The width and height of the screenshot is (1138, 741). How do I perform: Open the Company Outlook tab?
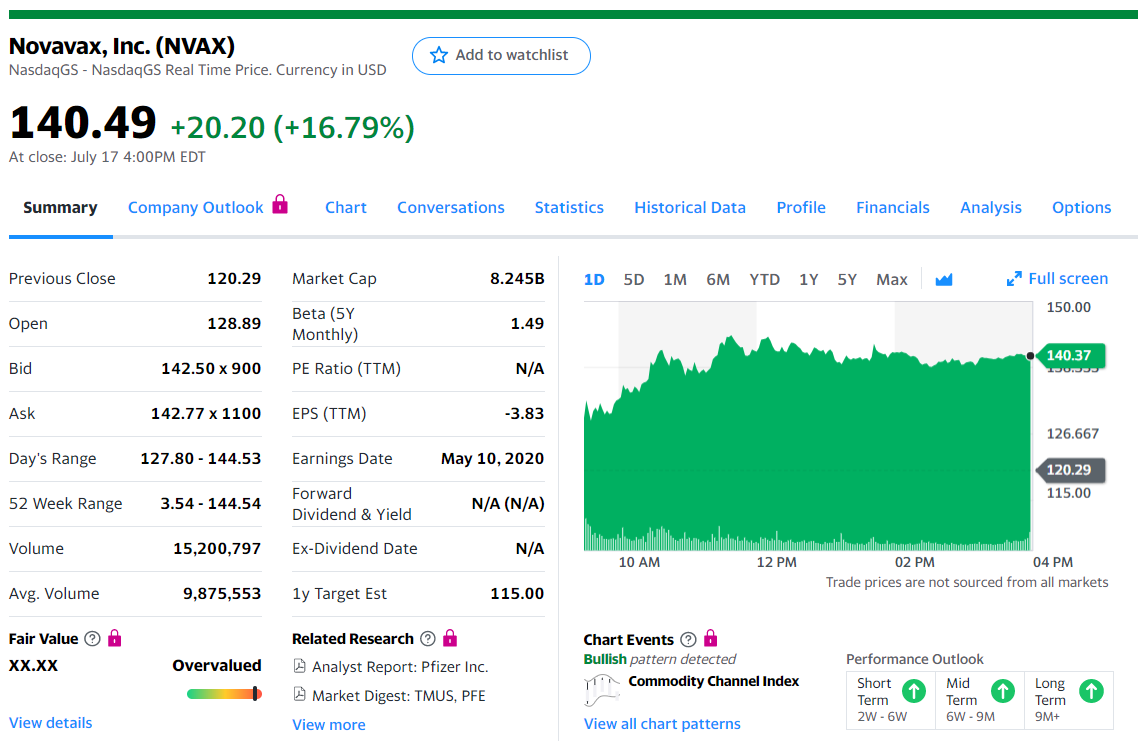pyautogui.click(x=195, y=208)
